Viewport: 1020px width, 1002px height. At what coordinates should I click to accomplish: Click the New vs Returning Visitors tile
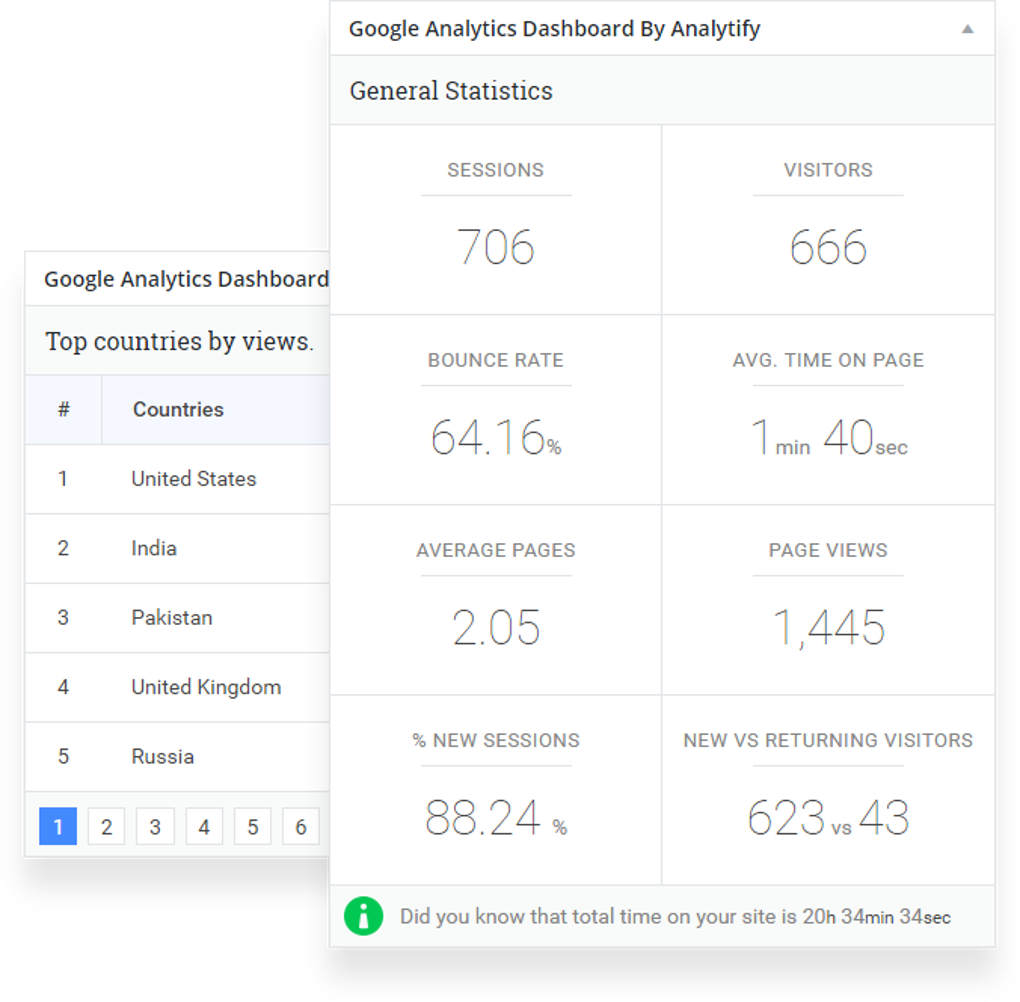(828, 790)
